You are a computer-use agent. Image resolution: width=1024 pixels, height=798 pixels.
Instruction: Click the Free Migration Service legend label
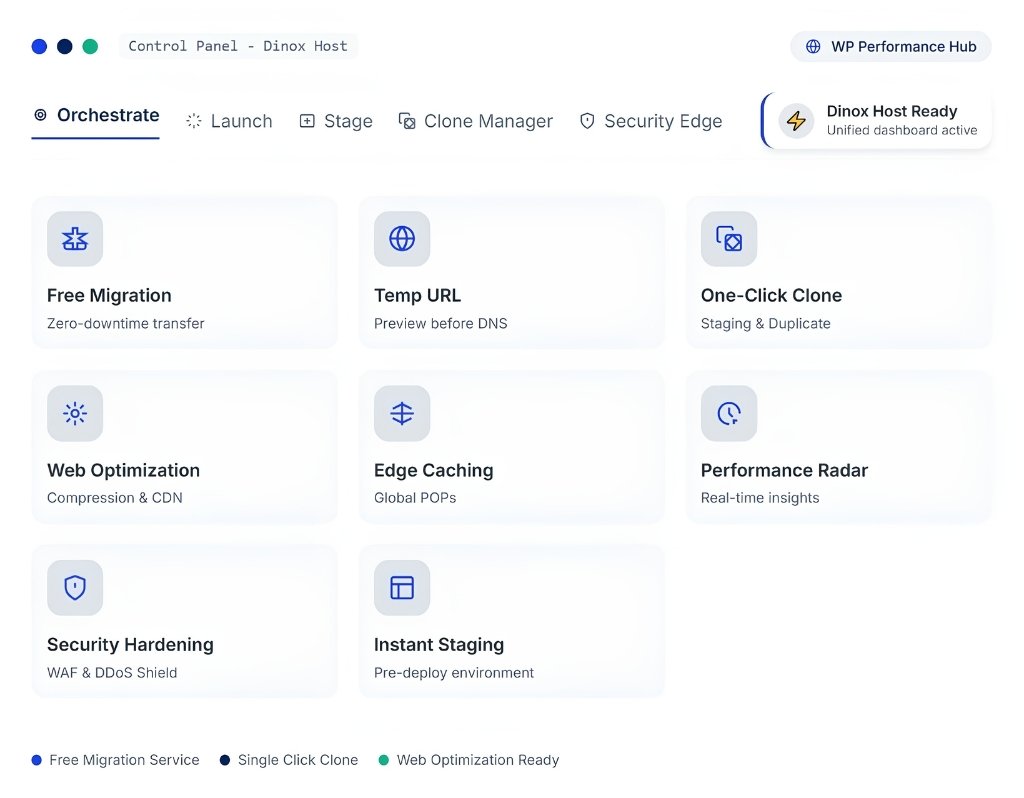[124, 760]
